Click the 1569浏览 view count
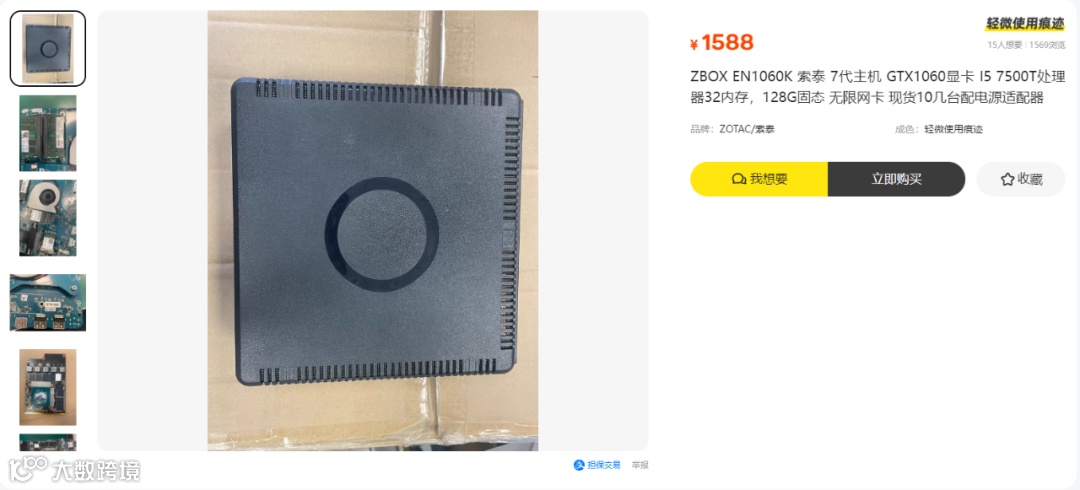 click(1047, 45)
